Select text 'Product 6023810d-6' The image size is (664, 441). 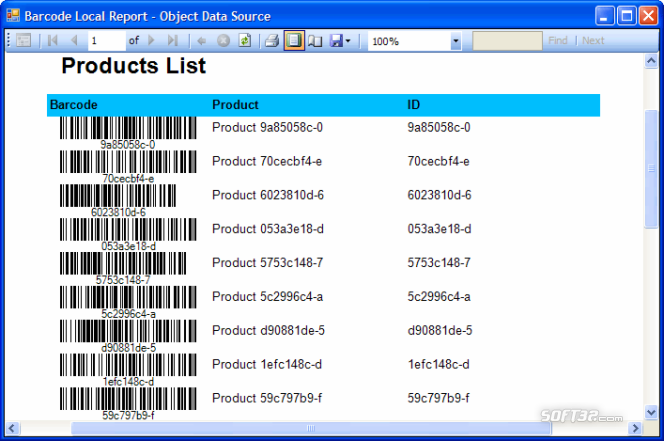coord(268,195)
